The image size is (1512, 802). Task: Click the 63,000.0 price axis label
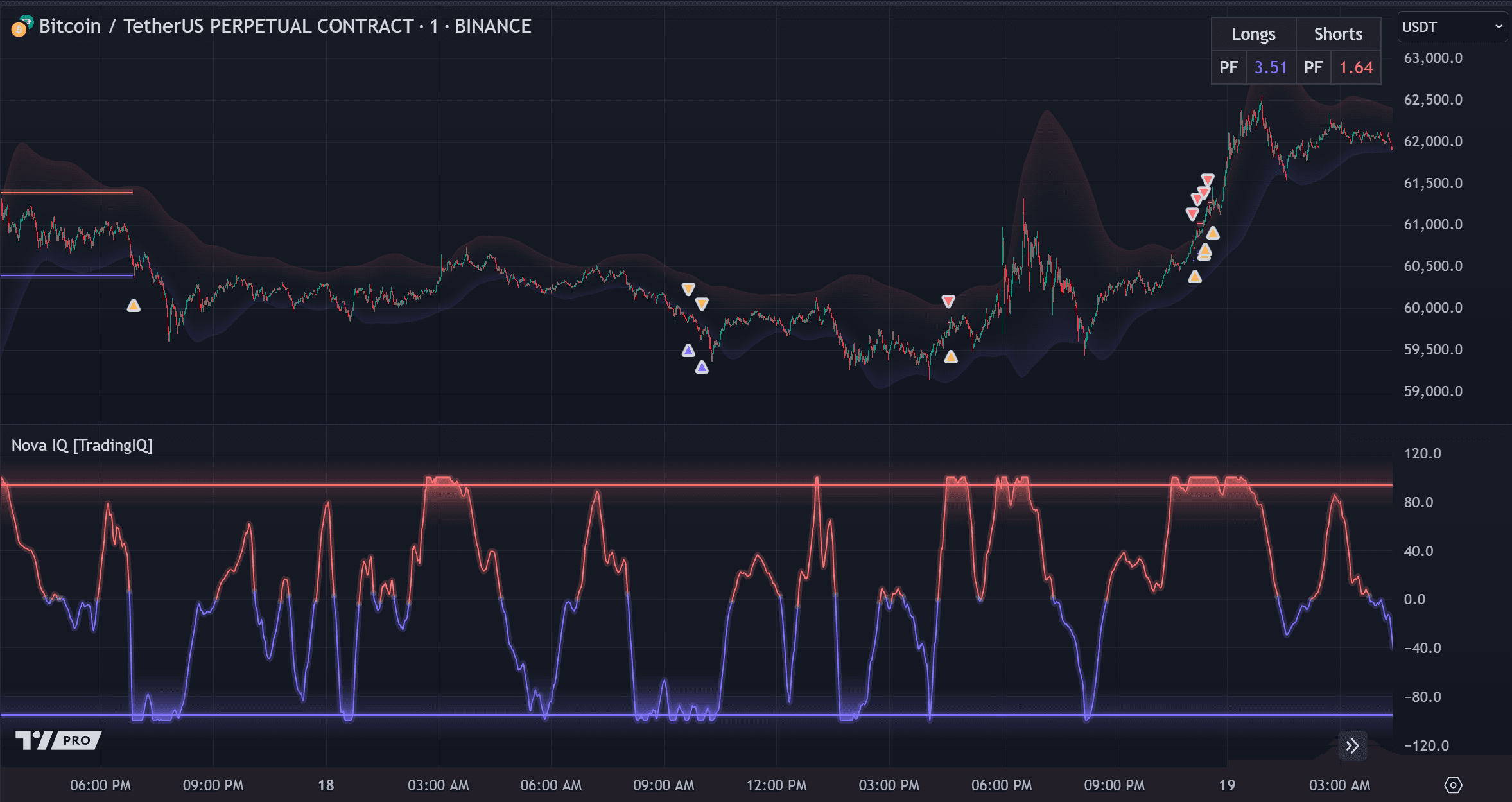point(1433,58)
